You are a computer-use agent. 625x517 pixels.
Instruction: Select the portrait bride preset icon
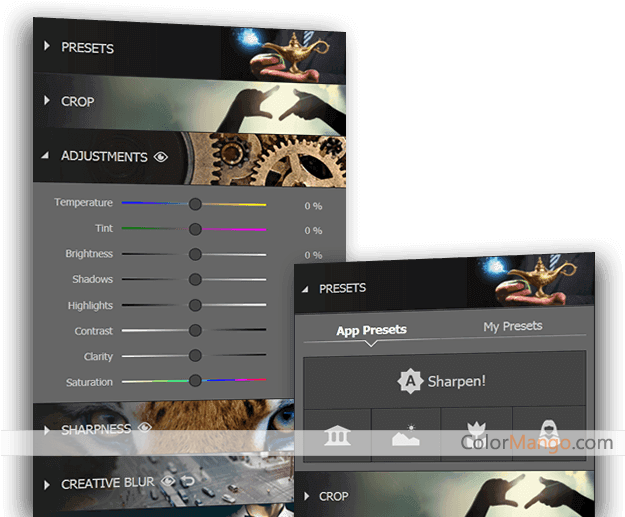547,437
